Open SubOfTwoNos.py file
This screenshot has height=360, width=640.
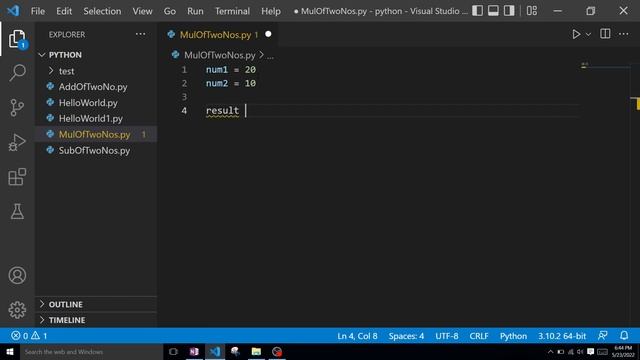pos(96,150)
